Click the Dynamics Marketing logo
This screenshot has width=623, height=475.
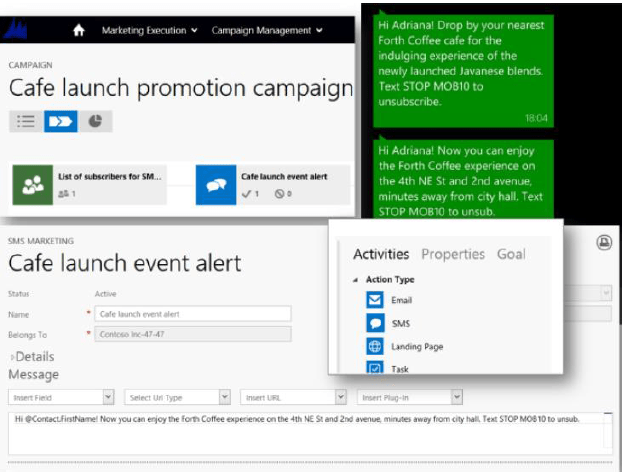click(x=16, y=29)
